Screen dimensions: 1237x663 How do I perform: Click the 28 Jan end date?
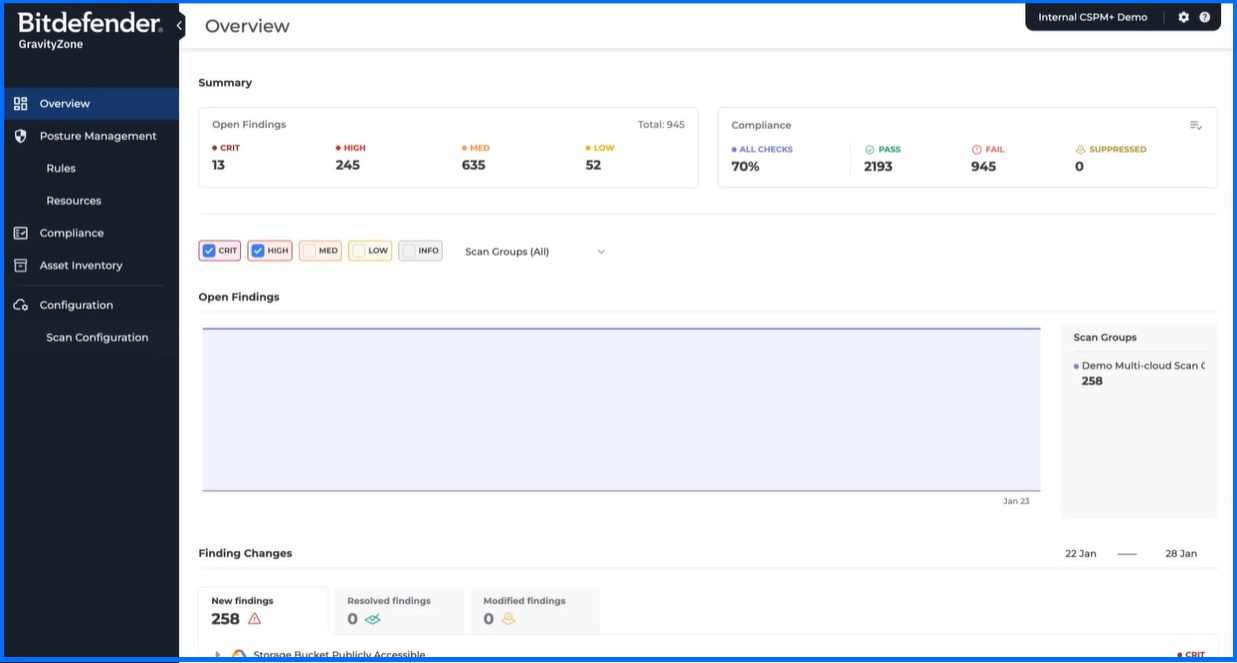click(x=1181, y=553)
